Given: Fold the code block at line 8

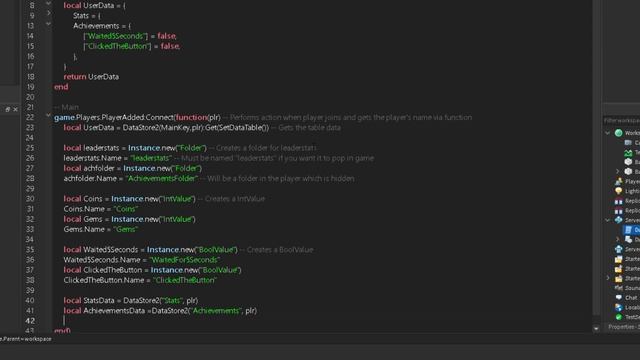Looking at the screenshot, I should tap(48, 4).
